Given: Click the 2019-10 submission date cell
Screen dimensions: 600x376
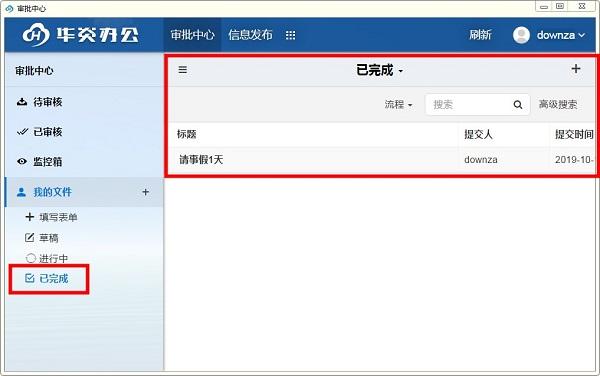Looking at the screenshot, I should pyautogui.click(x=574, y=160).
